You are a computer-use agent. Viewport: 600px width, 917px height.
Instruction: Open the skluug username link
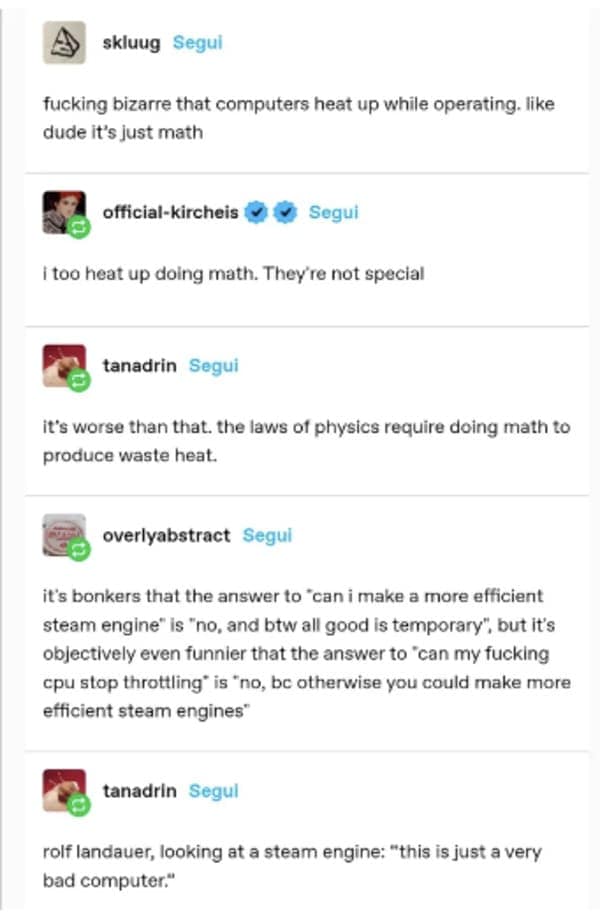[x=131, y=42]
